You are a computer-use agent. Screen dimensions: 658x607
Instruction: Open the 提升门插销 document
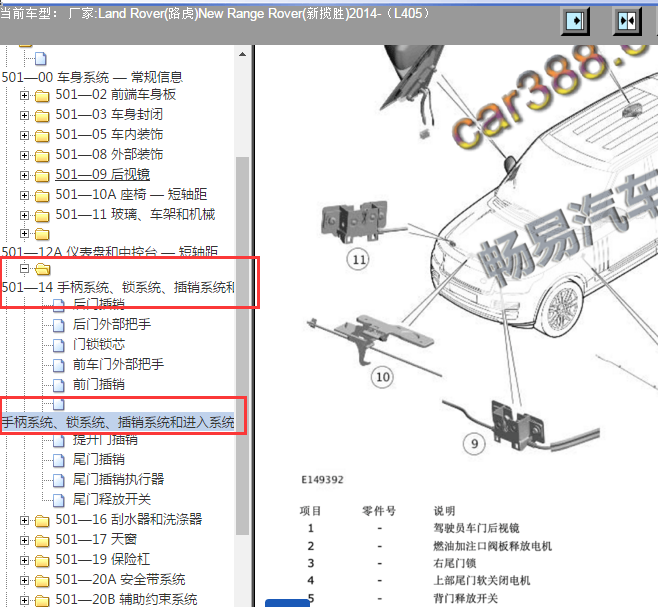105,440
